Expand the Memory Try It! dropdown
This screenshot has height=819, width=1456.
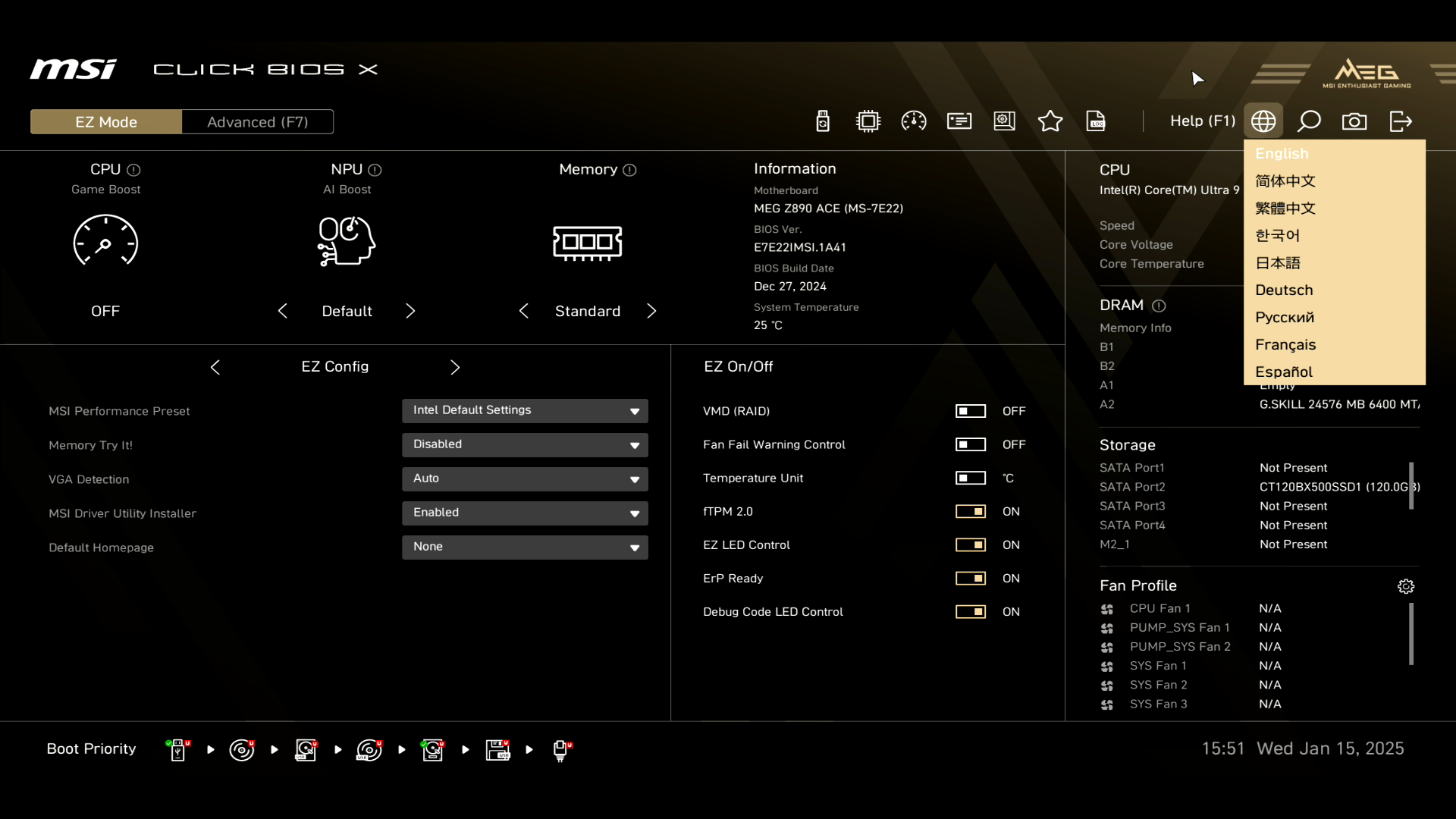tap(525, 445)
